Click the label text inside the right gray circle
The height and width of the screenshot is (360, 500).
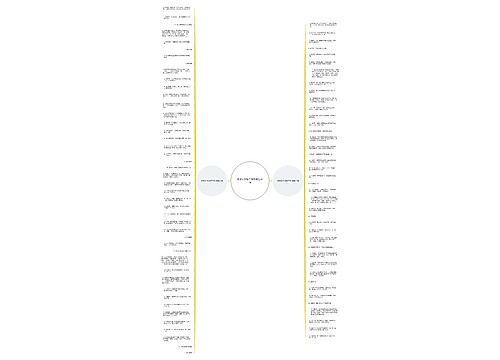click(x=288, y=181)
